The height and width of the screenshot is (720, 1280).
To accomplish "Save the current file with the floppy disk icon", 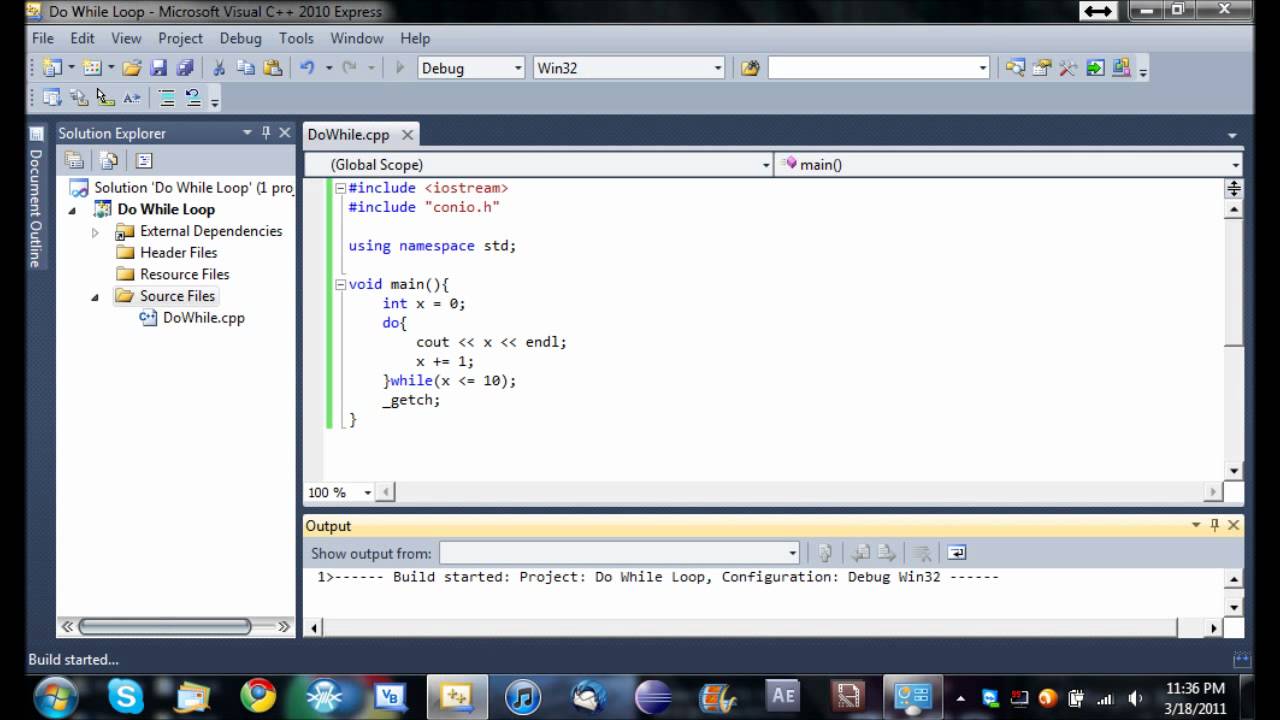I will pos(158,68).
